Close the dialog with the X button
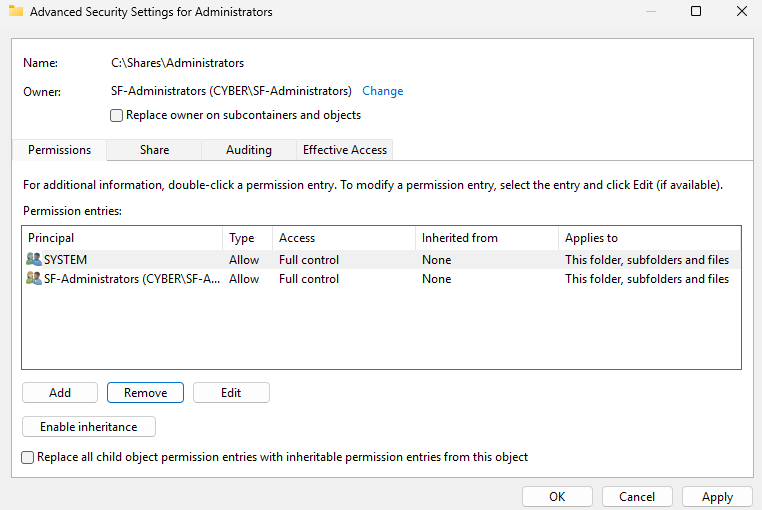Screen dimensions: 762x510 (740, 12)
